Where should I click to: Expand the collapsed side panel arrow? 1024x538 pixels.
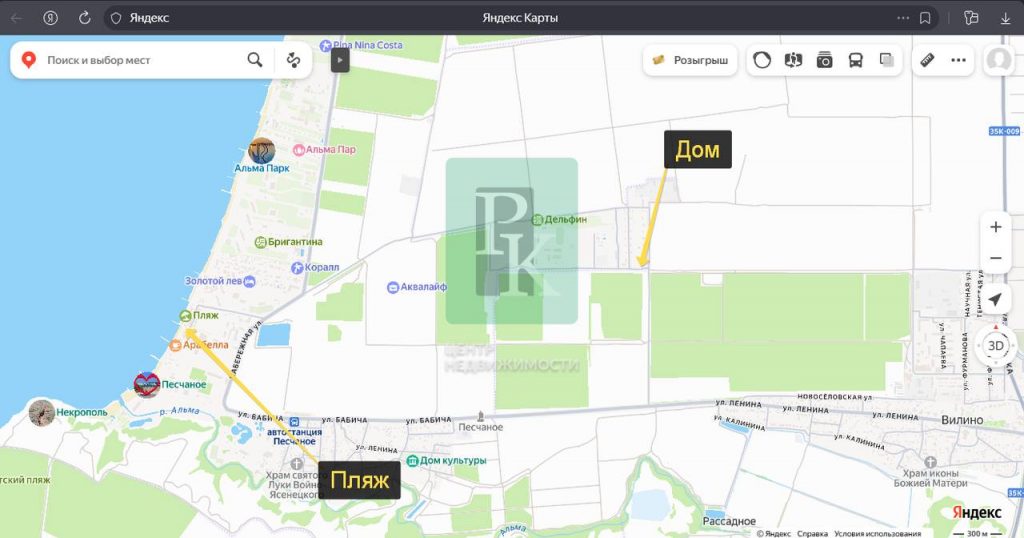click(x=340, y=60)
